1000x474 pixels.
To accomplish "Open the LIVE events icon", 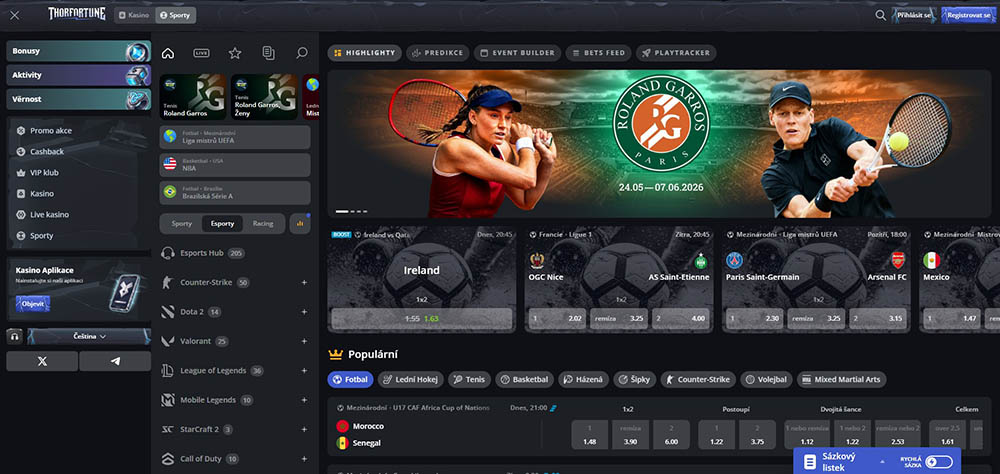I will 202,53.
